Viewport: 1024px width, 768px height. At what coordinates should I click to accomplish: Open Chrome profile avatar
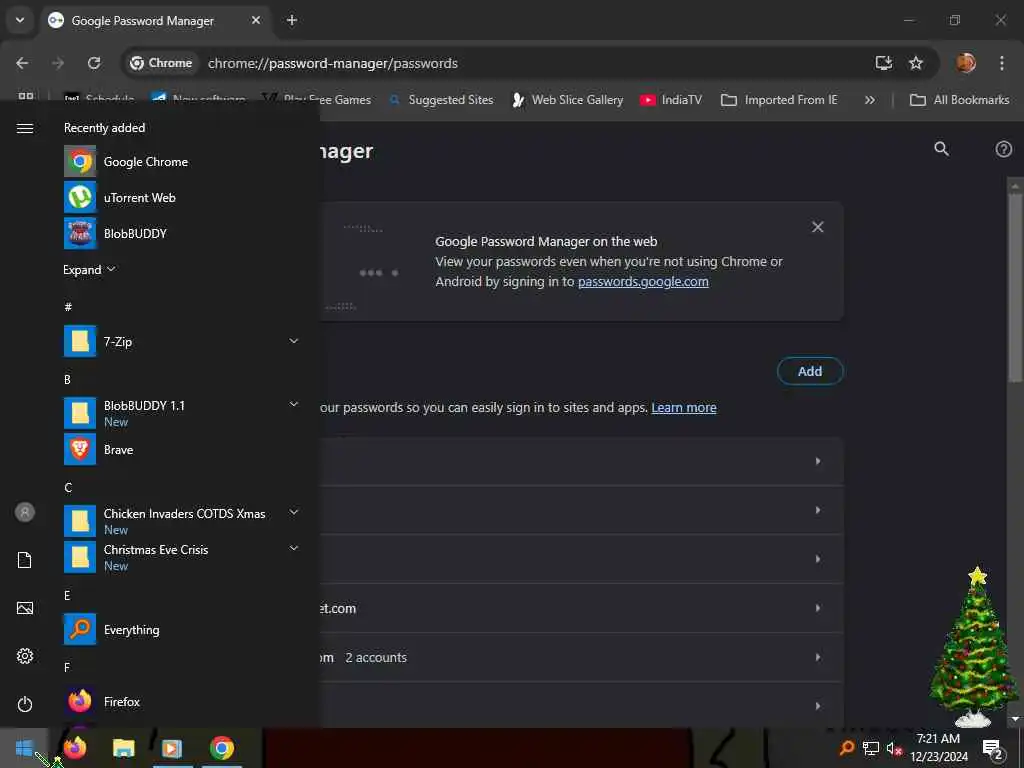pyautogui.click(x=966, y=63)
